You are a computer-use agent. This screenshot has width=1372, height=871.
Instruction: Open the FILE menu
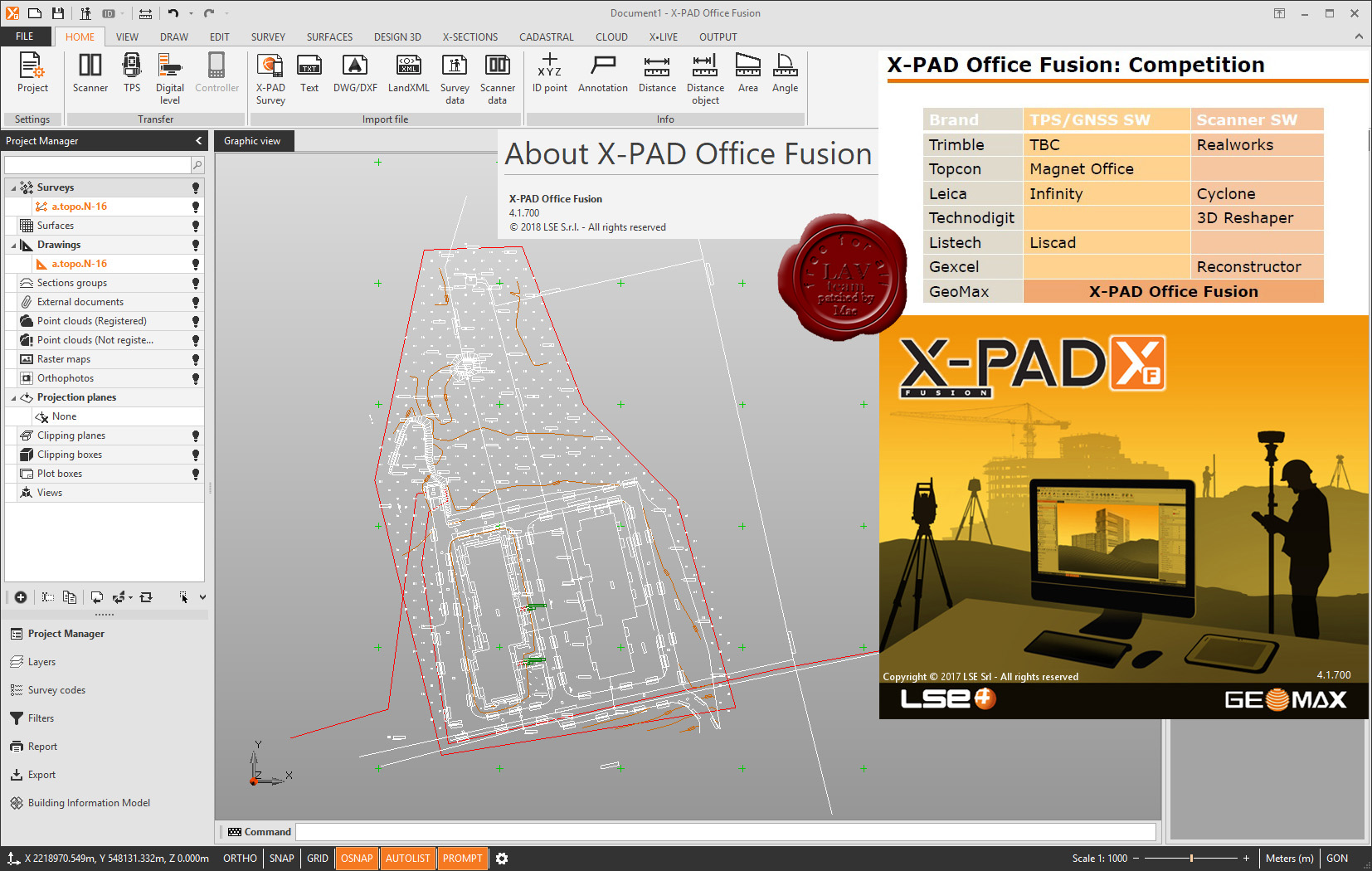tap(25, 36)
